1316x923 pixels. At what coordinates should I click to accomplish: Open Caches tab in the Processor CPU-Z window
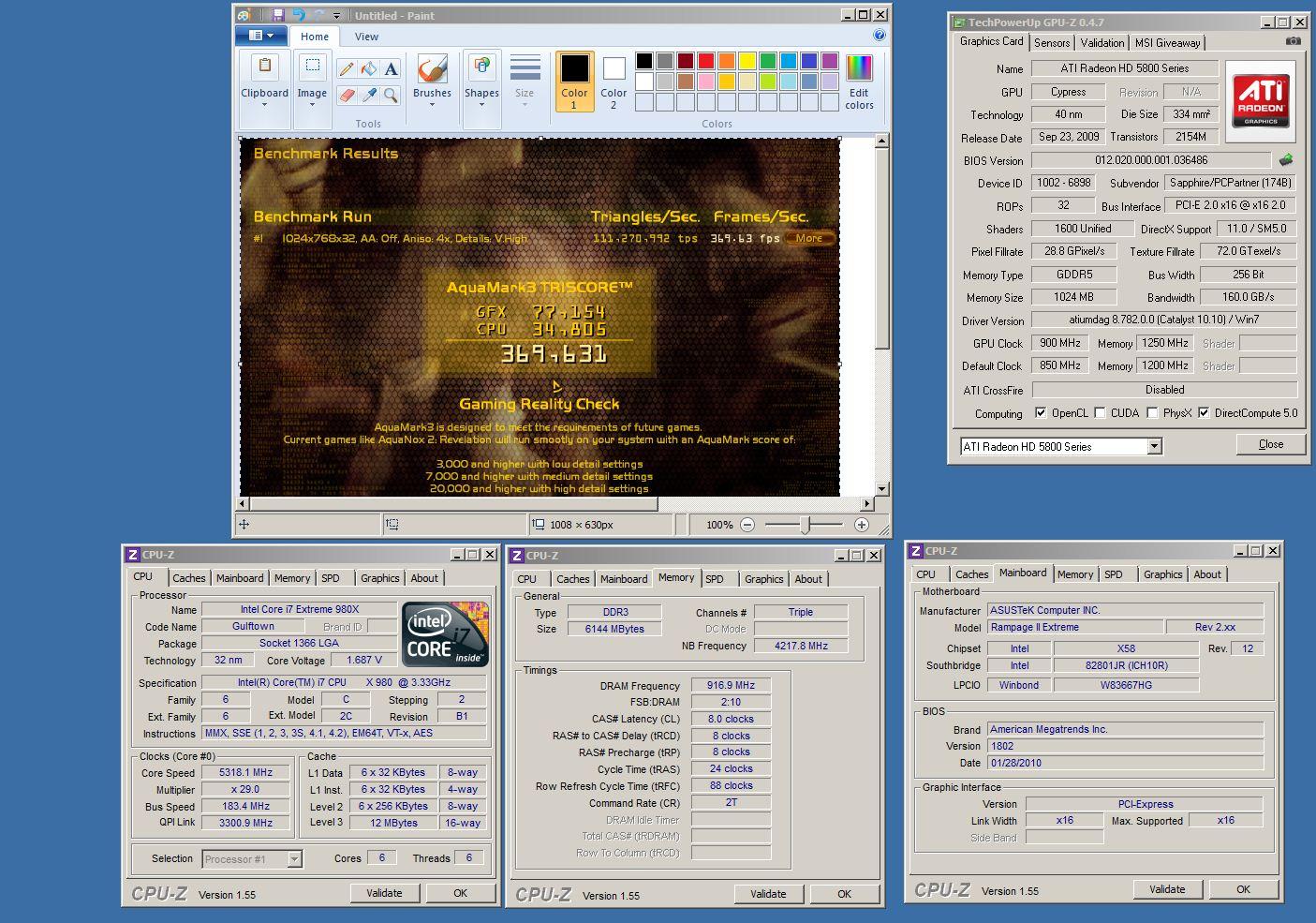tap(188, 578)
